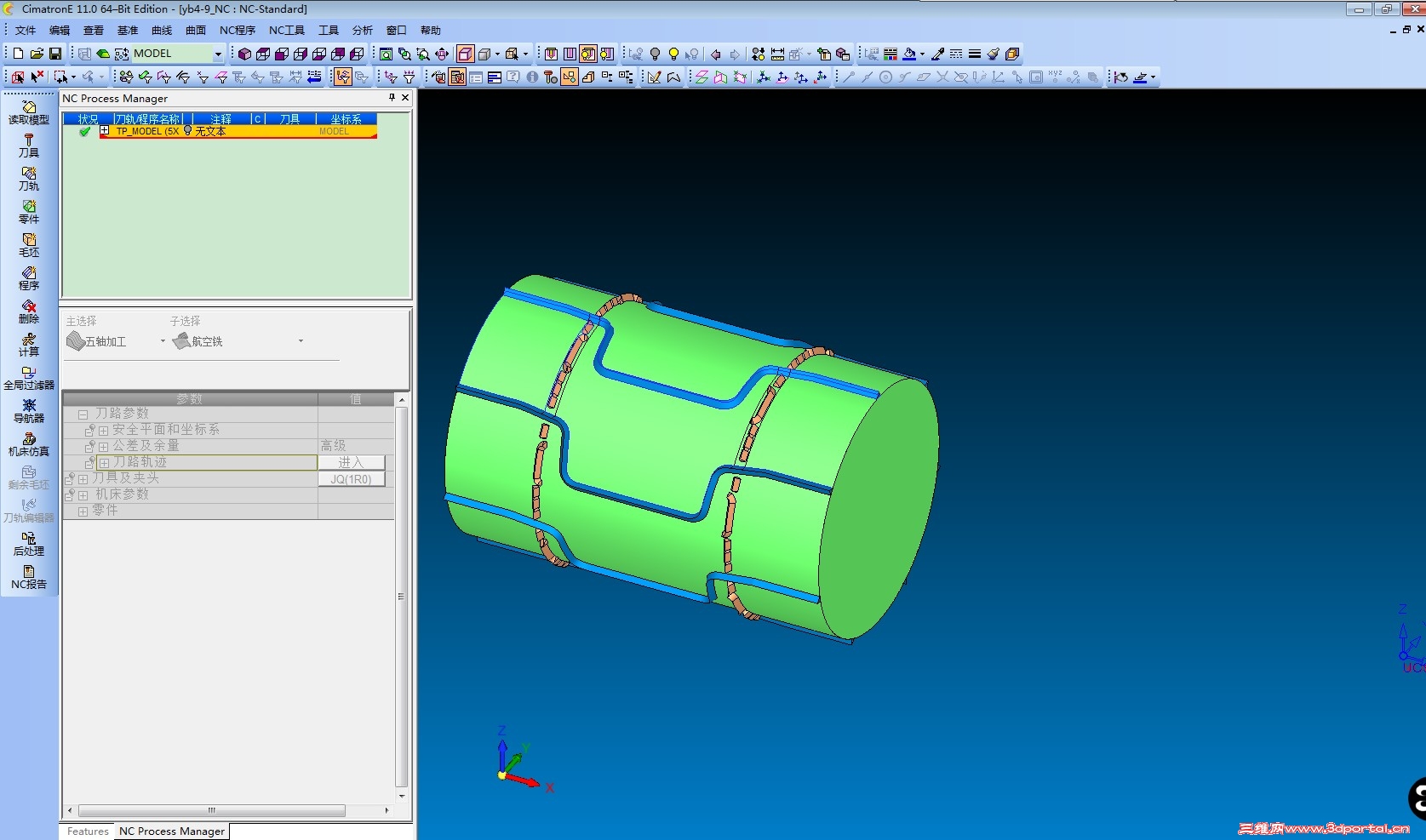Viewport: 1426px width, 840px height.
Task: Create a toolpath with 刀轨 icon
Action: click(x=29, y=180)
